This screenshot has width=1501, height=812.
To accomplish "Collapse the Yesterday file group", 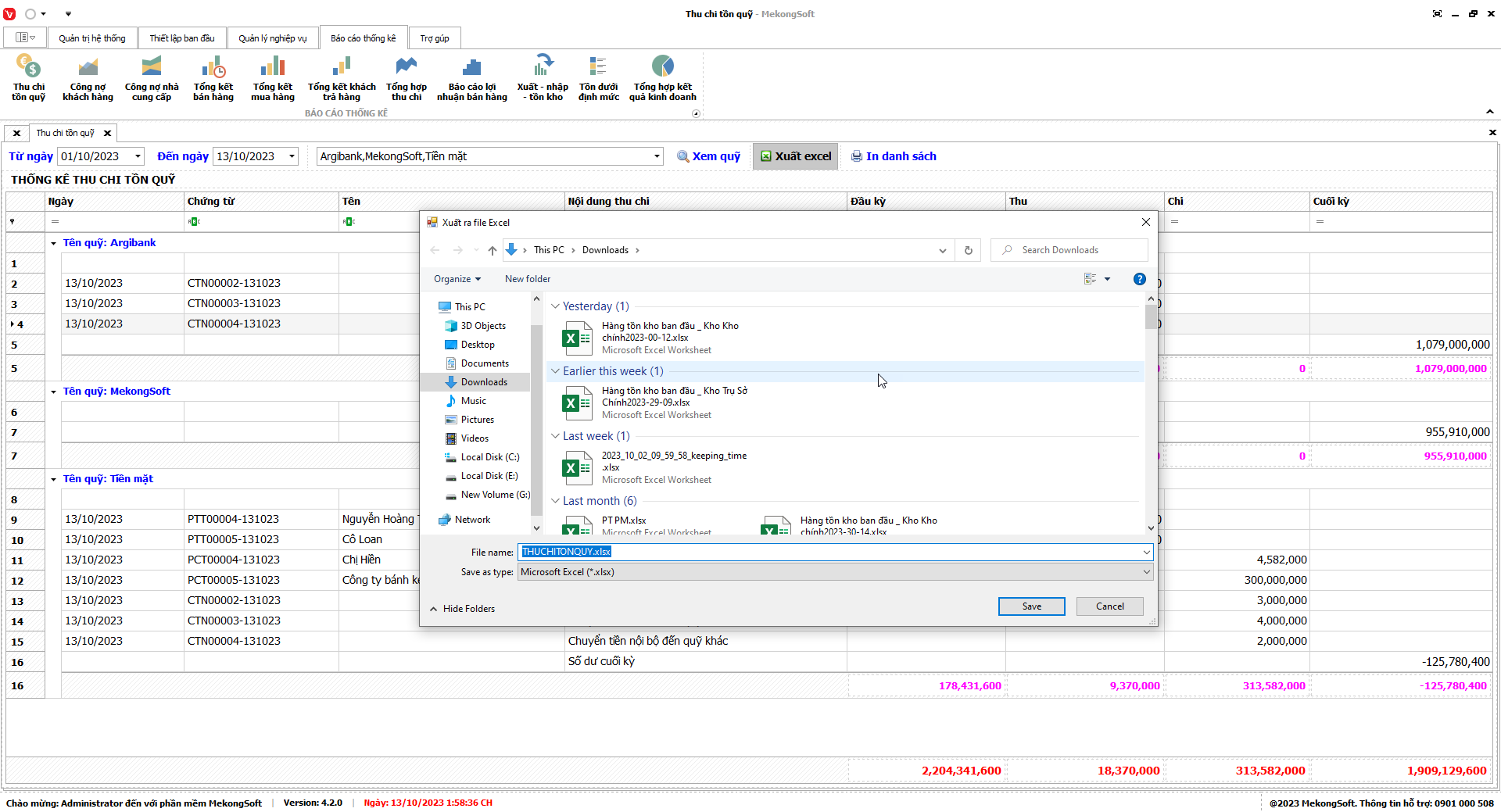I will [555, 306].
